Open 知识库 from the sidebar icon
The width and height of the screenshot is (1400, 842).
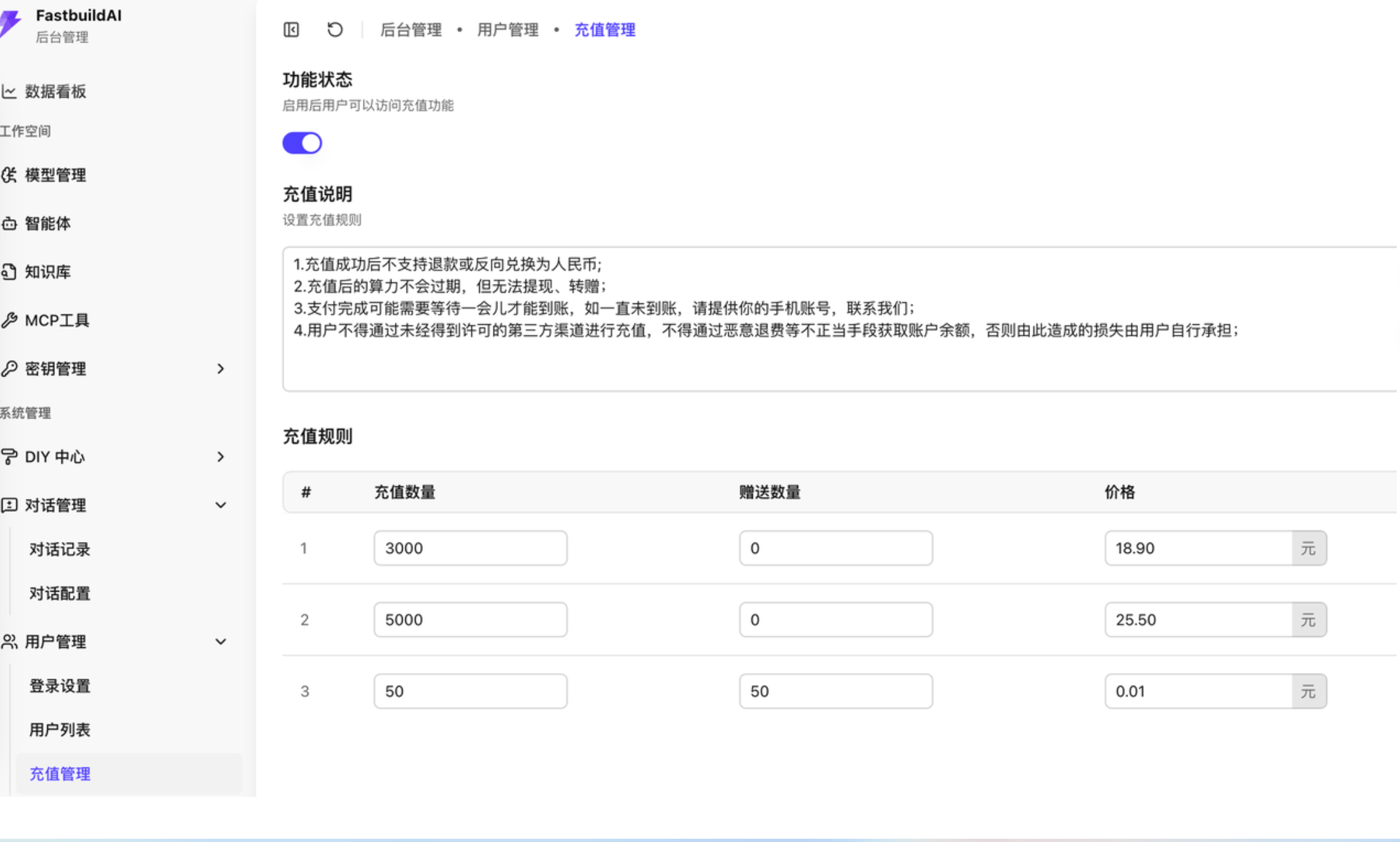9,272
